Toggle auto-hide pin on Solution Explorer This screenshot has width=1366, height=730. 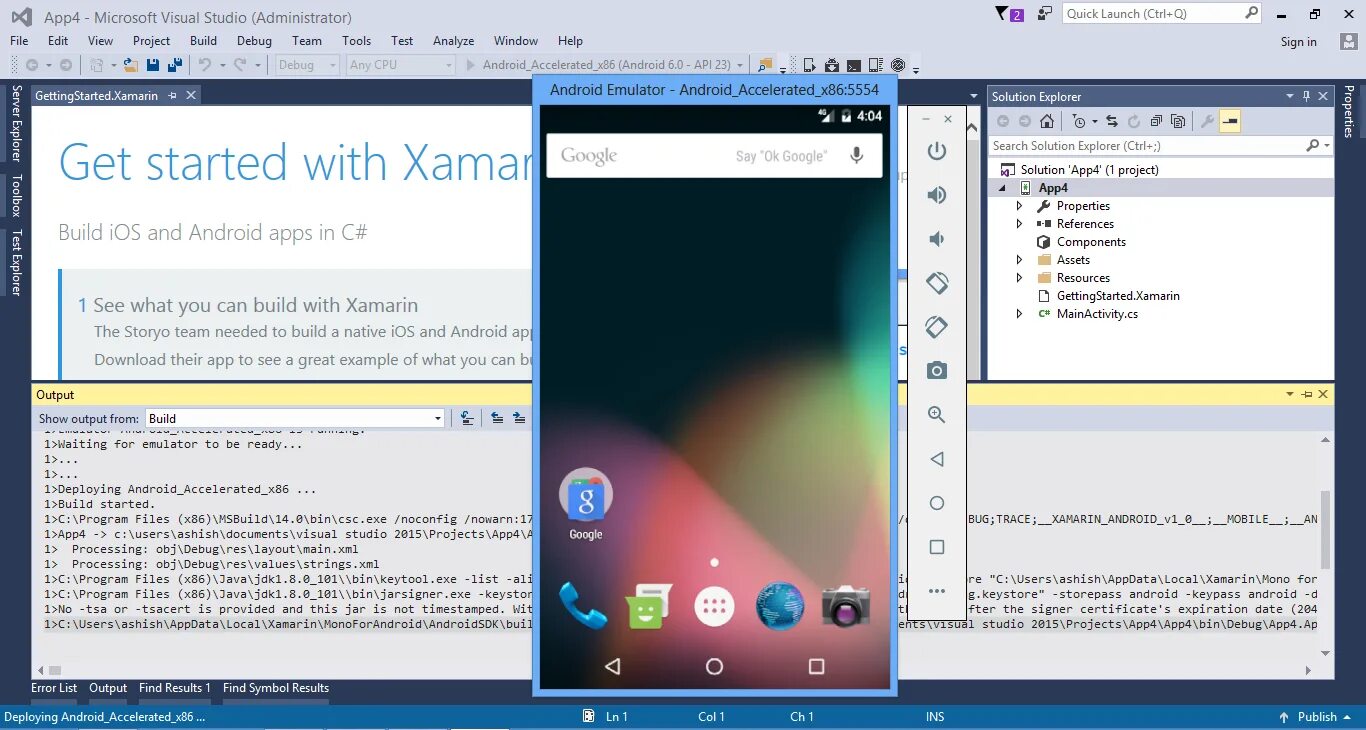1306,96
